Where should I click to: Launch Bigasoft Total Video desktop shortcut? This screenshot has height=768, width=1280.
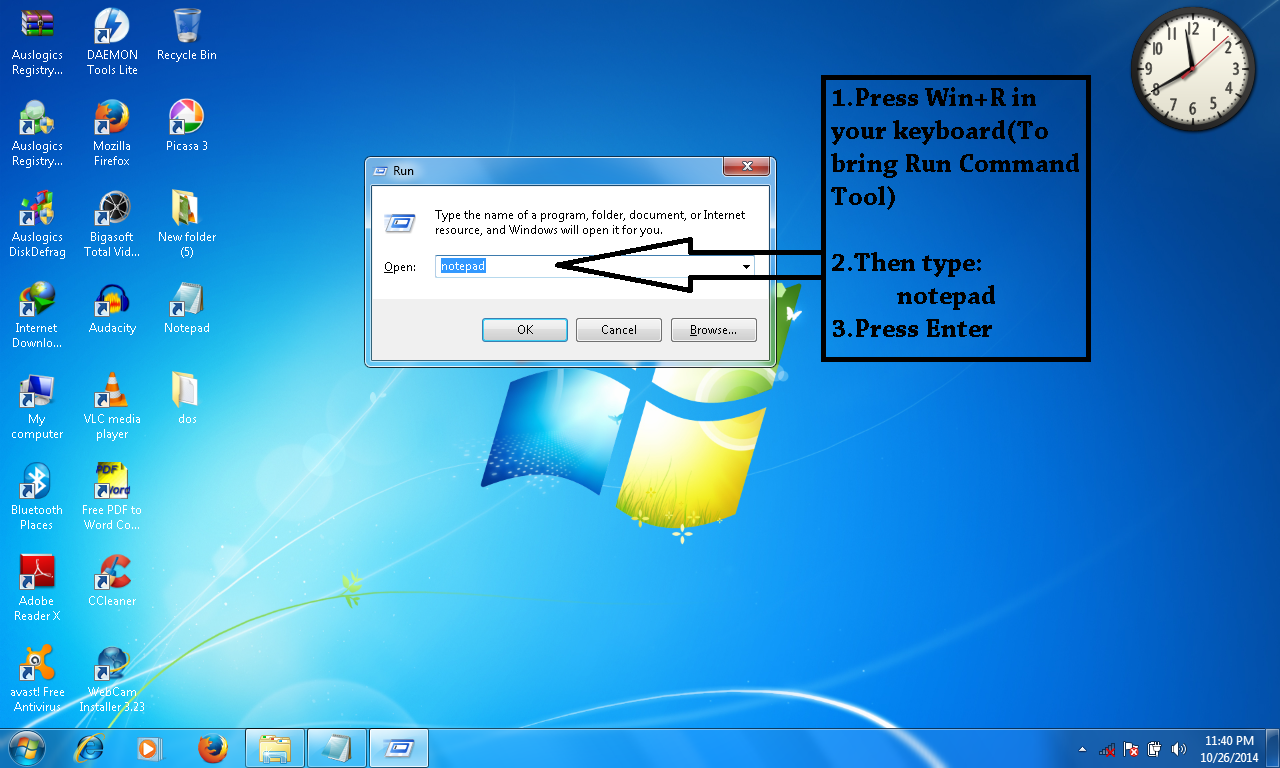(x=112, y=224)
